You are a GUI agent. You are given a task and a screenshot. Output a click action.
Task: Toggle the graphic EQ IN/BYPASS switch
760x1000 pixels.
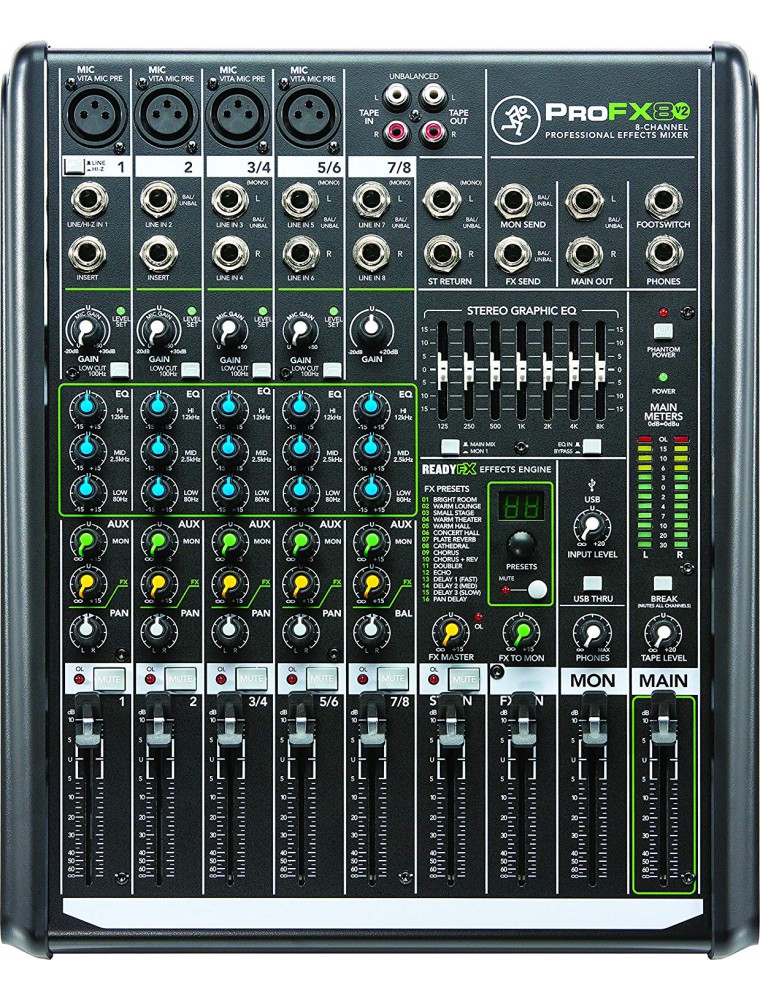tap(592, 446)
